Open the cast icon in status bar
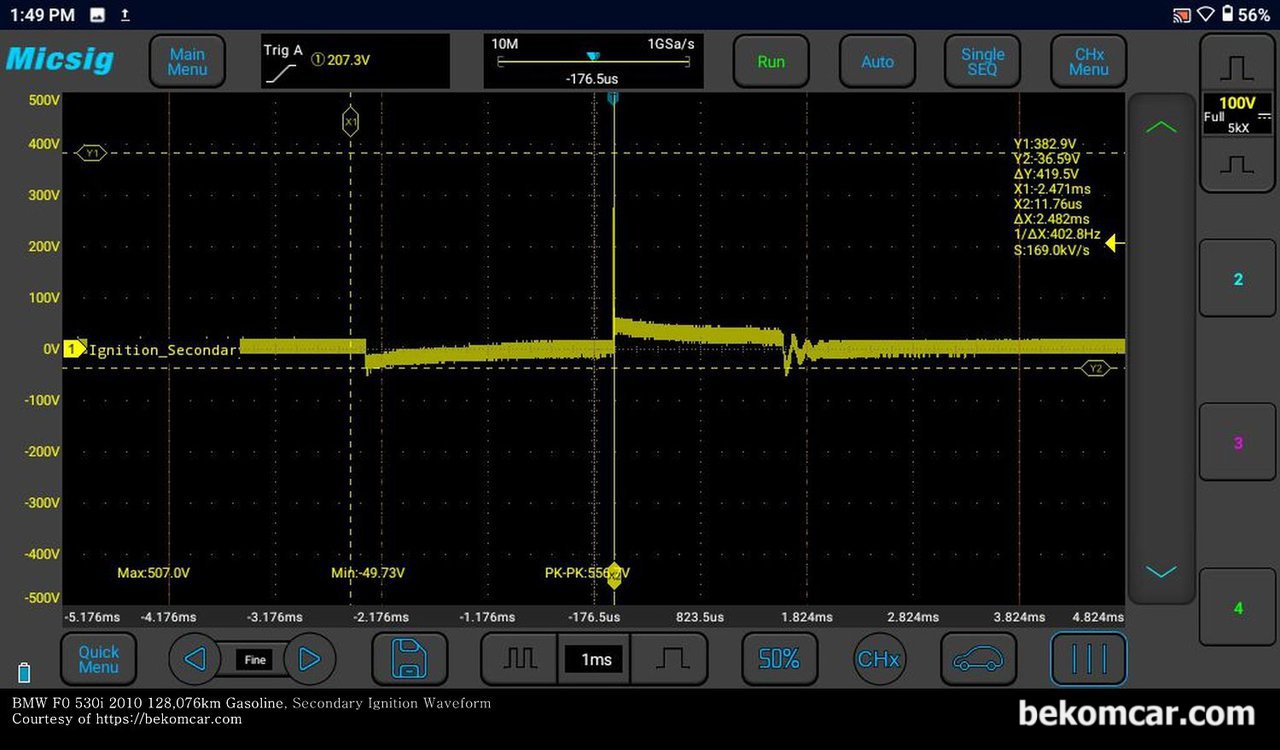 (x=1181, y=15)
